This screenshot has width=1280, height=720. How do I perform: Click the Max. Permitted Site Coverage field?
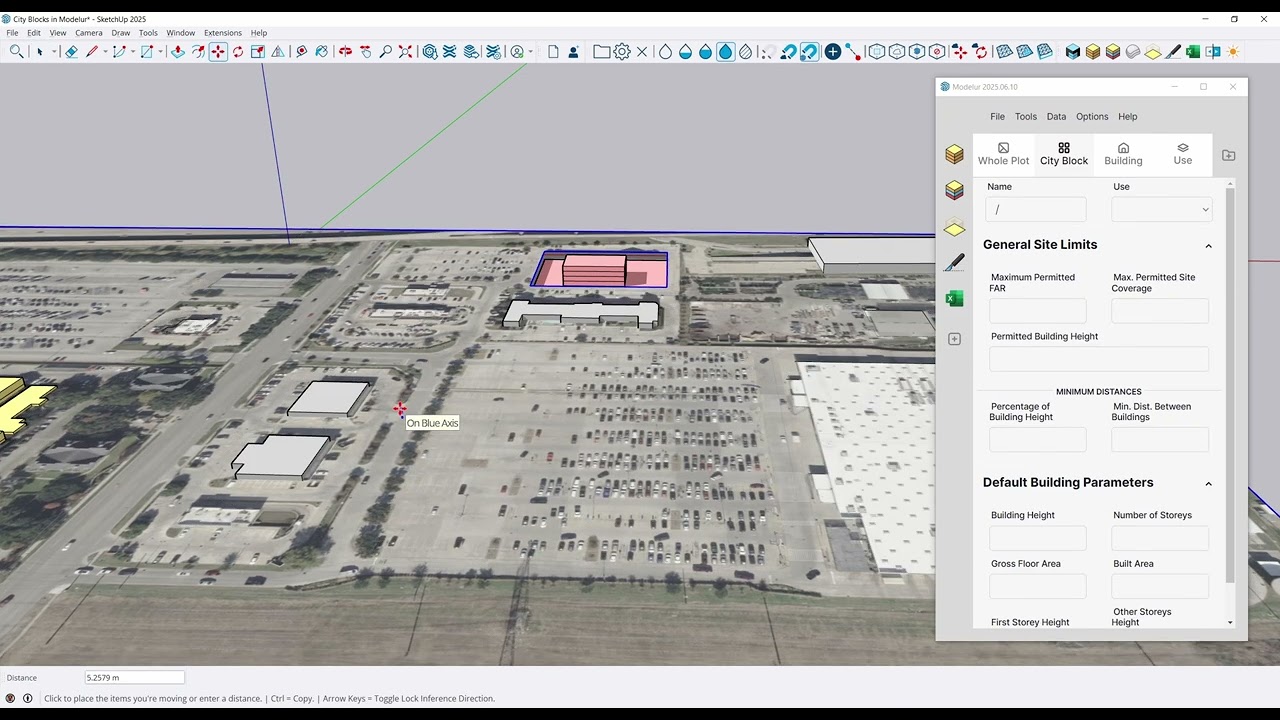(1160, 311)
